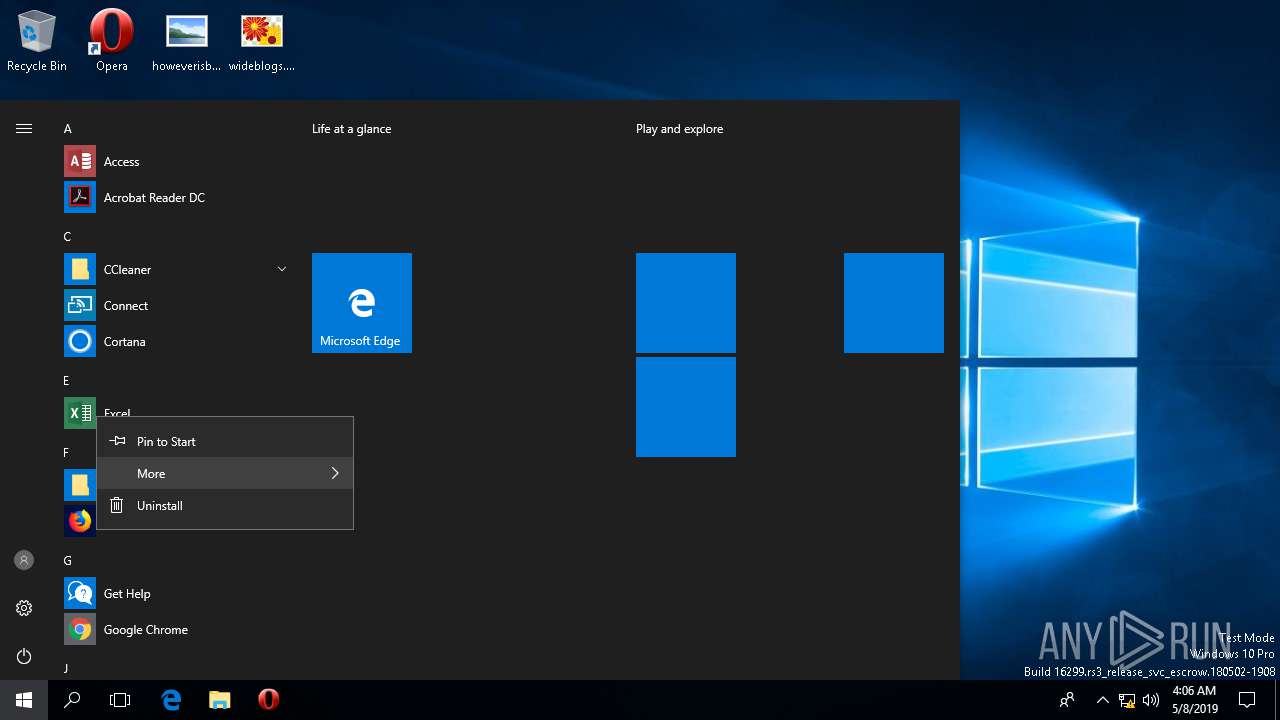Click the Power icon
The width and height of the screenshot is (1280, 720).
24,656
